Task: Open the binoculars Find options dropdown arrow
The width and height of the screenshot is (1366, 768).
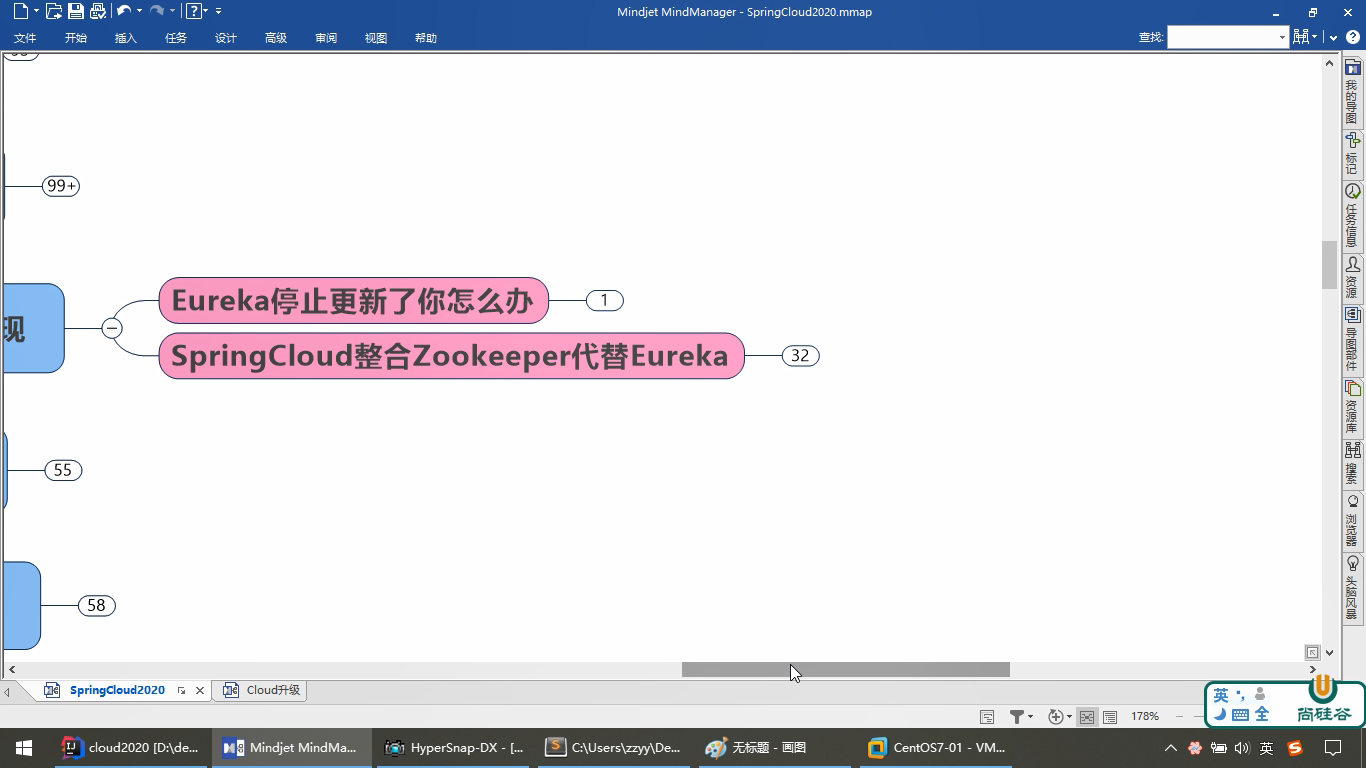Action: 1315,37
